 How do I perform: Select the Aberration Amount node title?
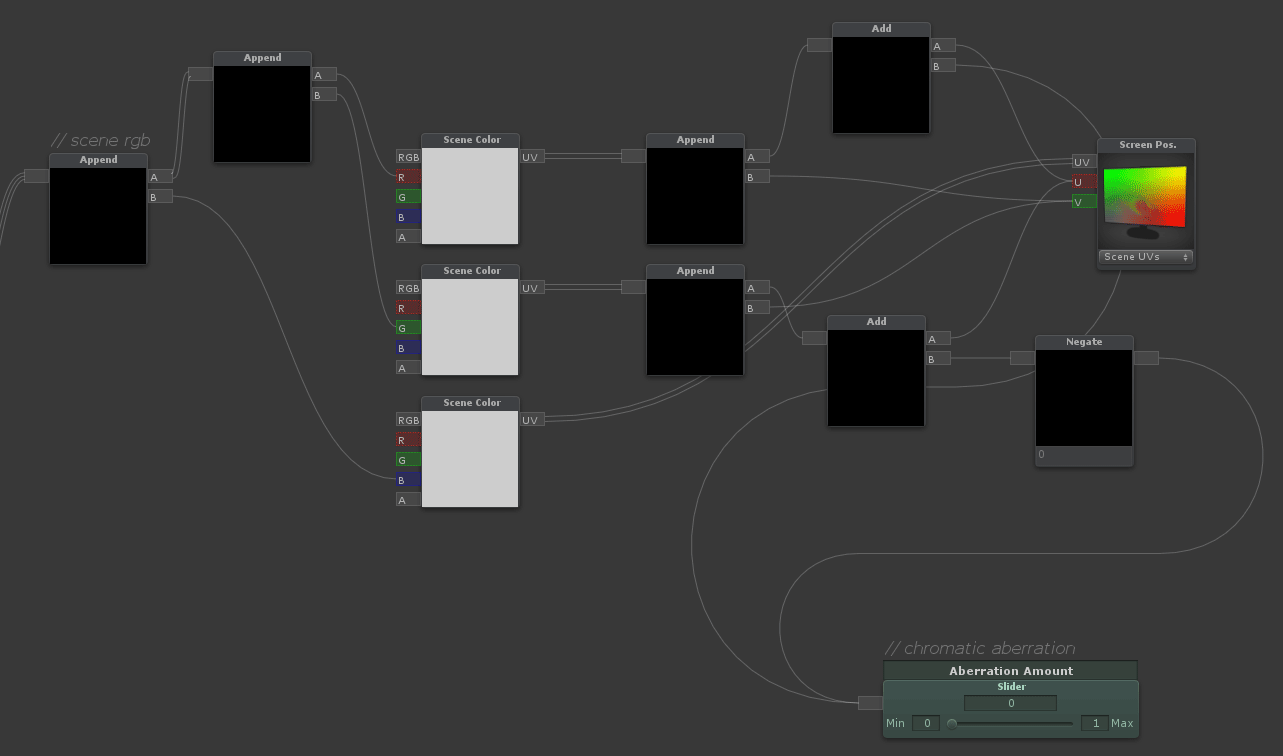pyautogui.click(x=1010, y=671)
